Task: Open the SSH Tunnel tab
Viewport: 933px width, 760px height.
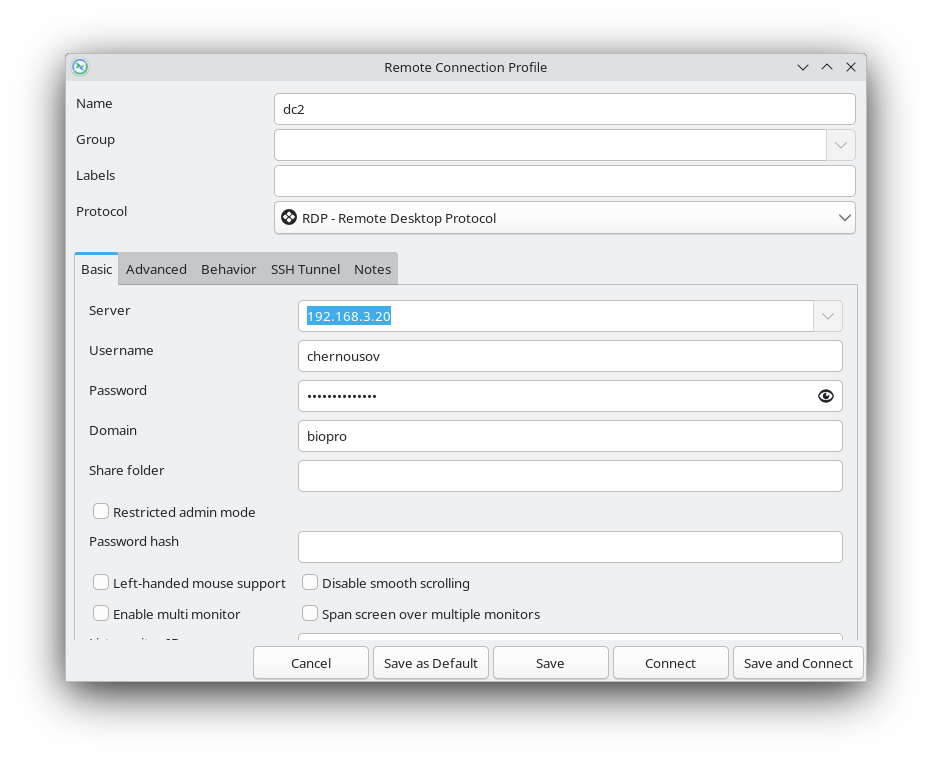Action: click(305, 269)
